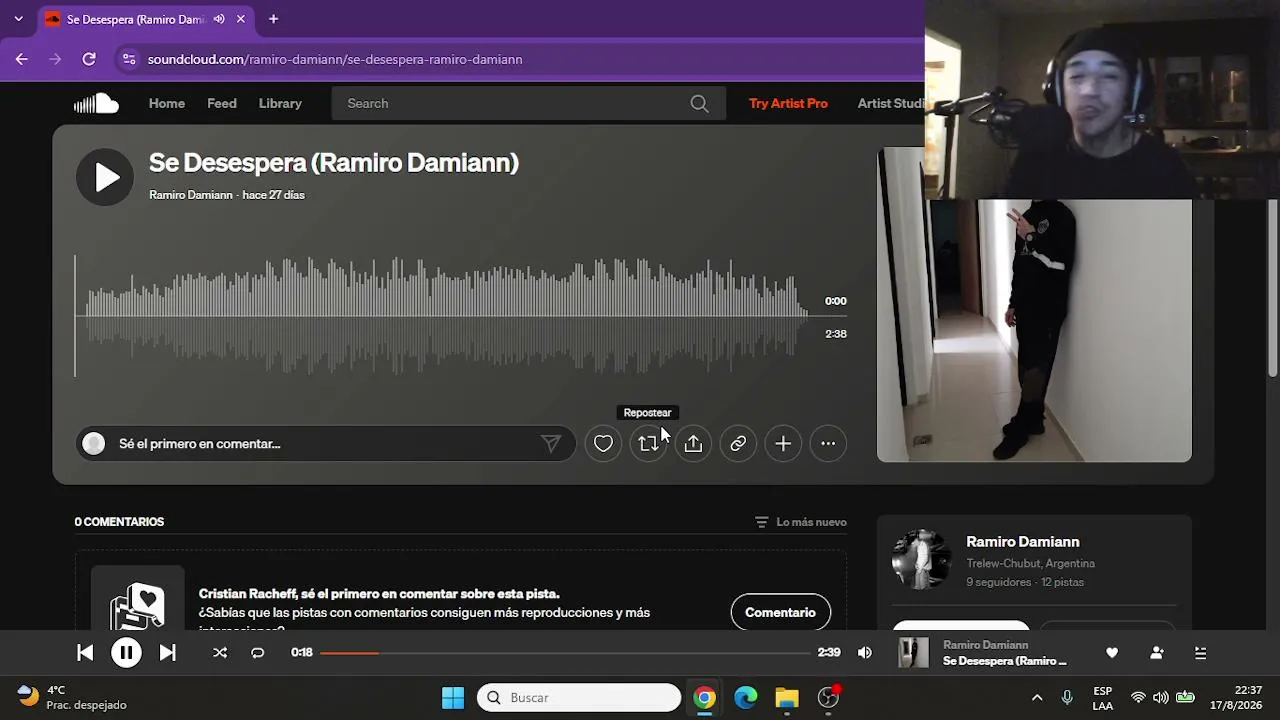Go forward in browser history
1280x720 pixels.
(x=55, y=59)
